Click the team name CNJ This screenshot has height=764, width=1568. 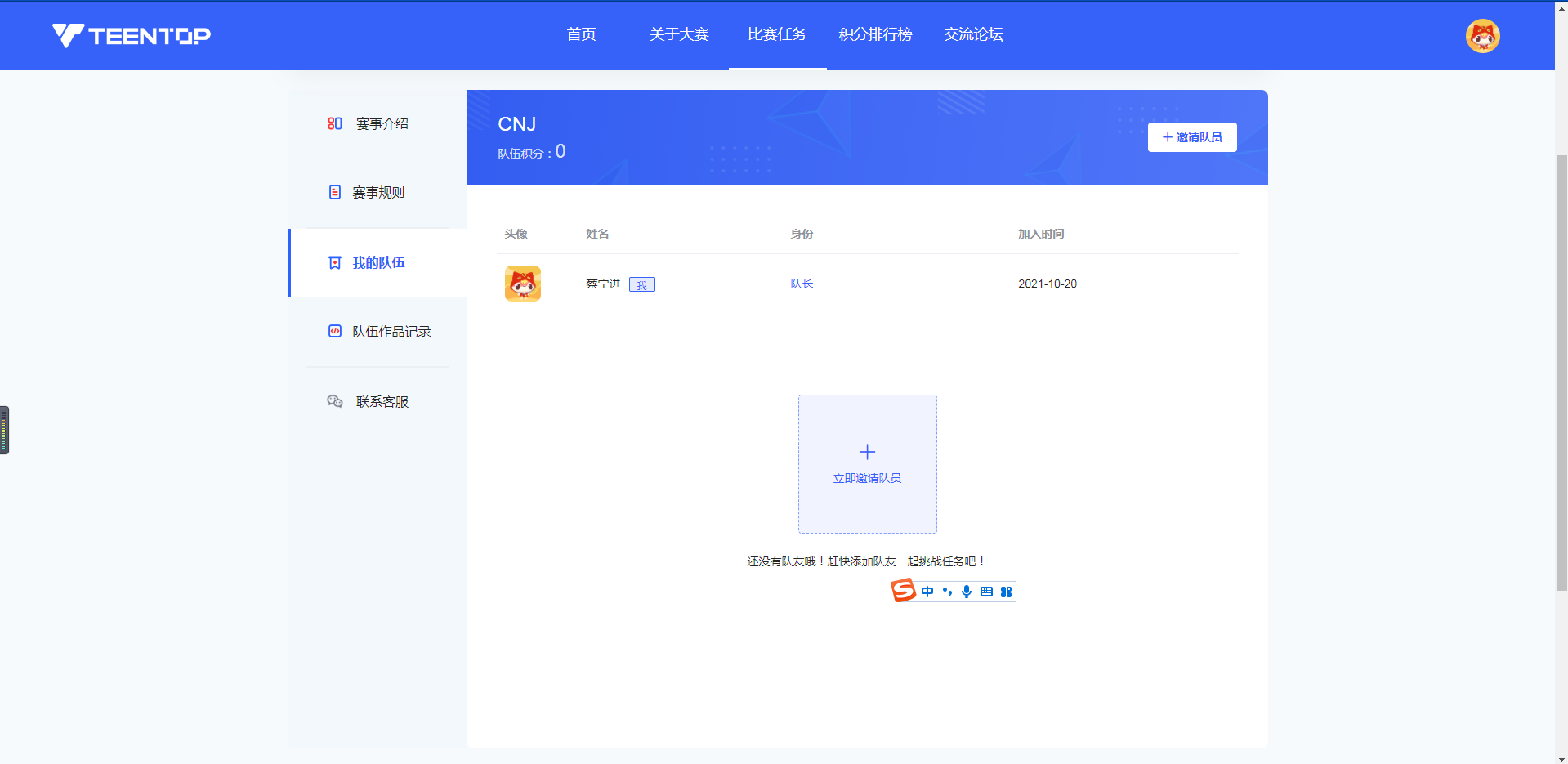517,123
